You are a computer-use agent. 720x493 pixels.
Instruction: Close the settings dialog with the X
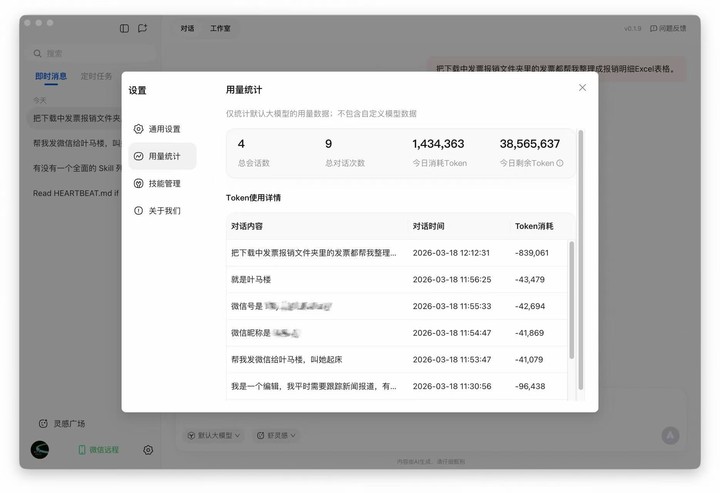coord(582,88)
